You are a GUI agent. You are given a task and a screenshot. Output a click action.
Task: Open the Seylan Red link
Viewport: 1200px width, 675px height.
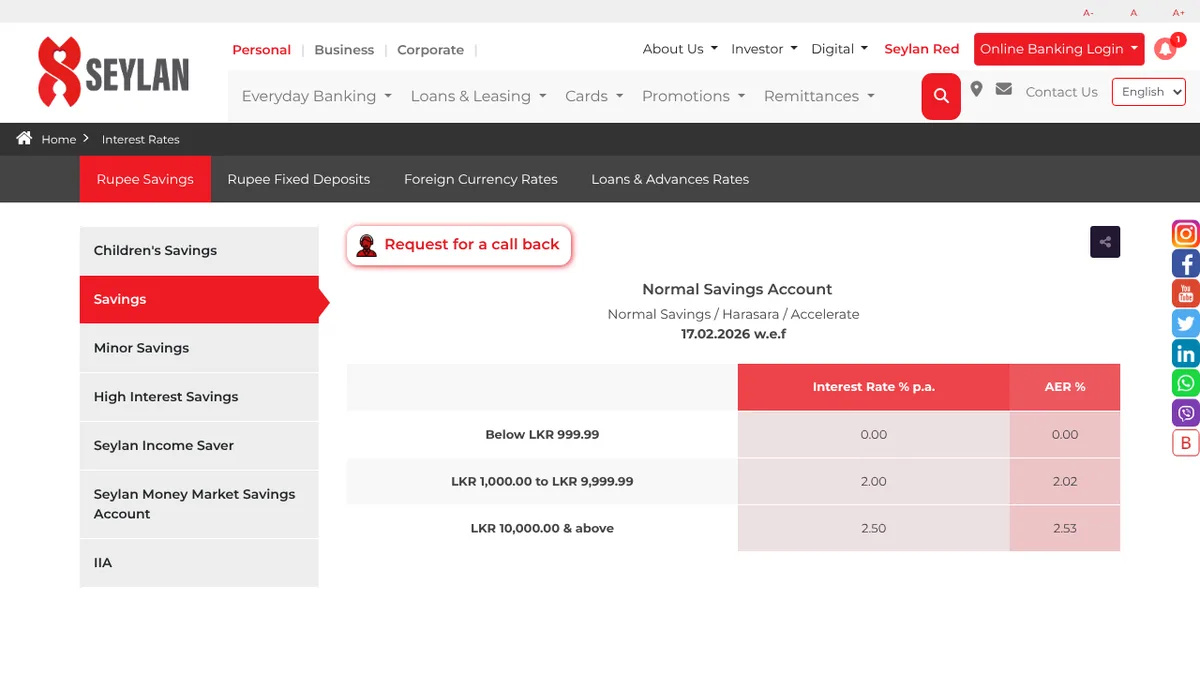[921, 48]
